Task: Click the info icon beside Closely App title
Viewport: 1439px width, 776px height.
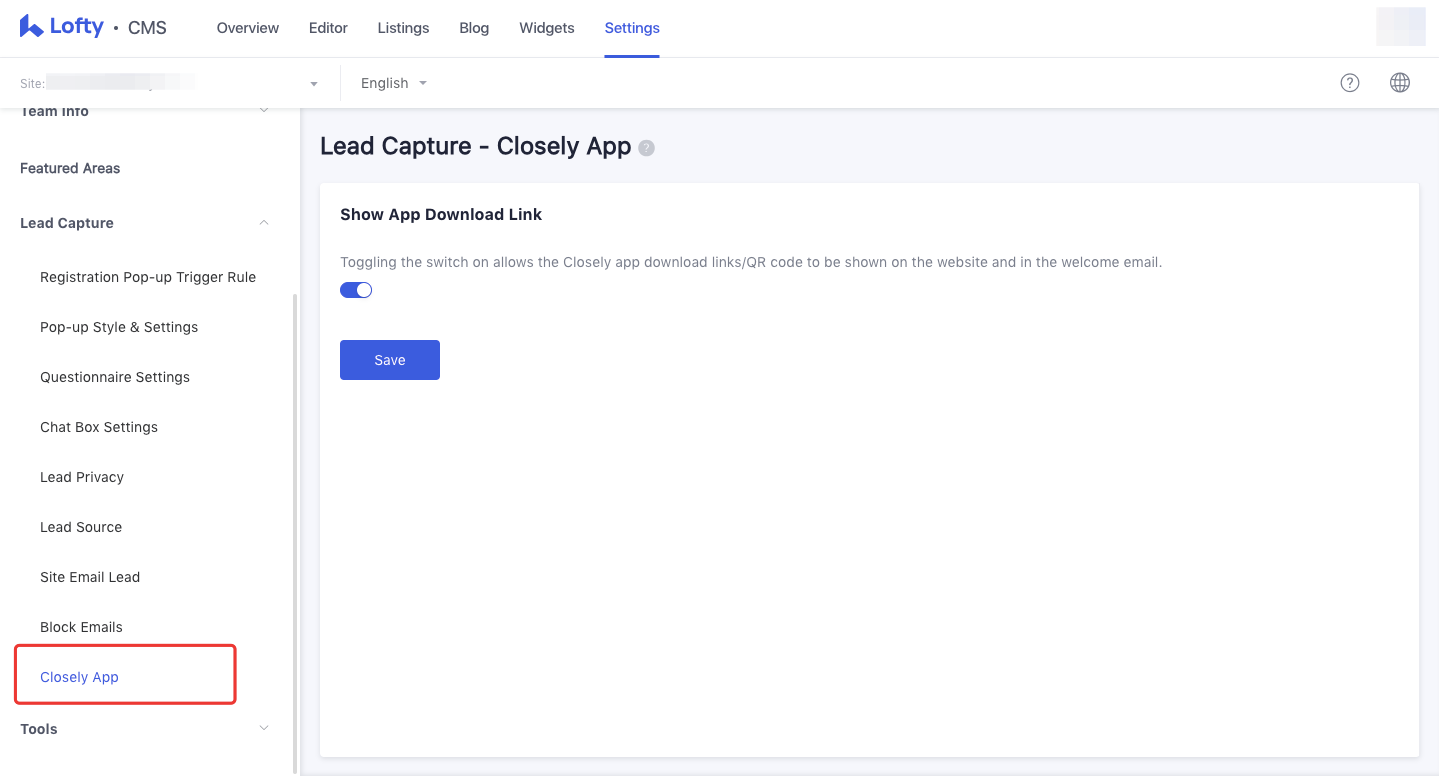Action: tap(647, 148)
